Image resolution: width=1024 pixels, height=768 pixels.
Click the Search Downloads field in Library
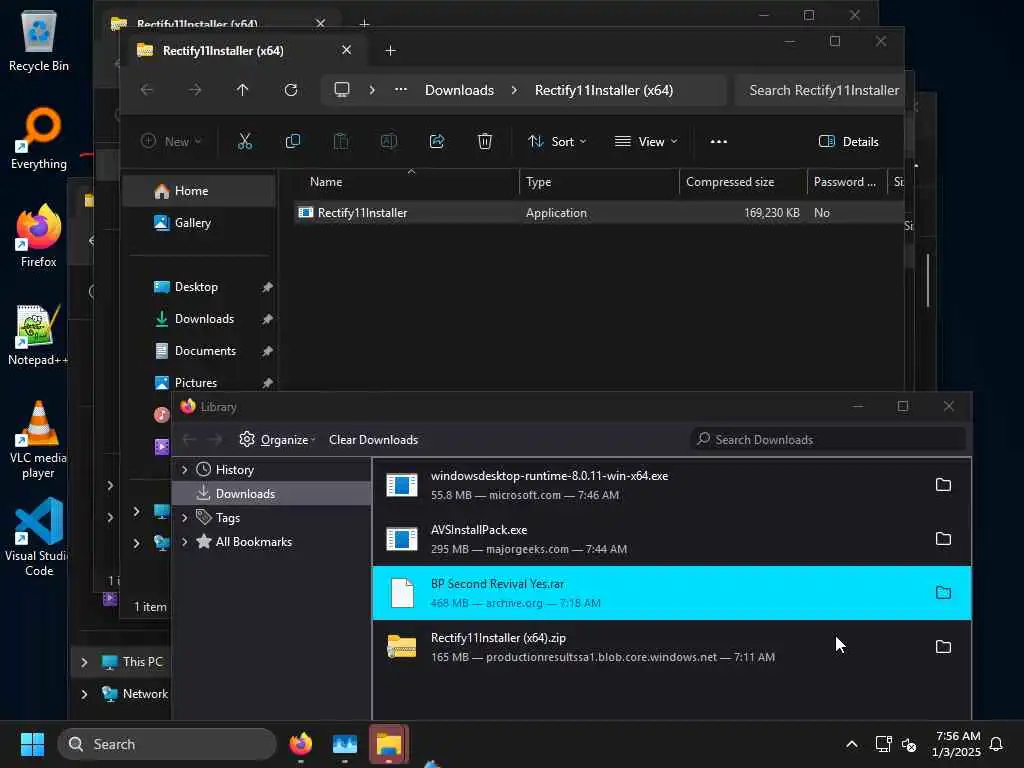tap(828, 440)
